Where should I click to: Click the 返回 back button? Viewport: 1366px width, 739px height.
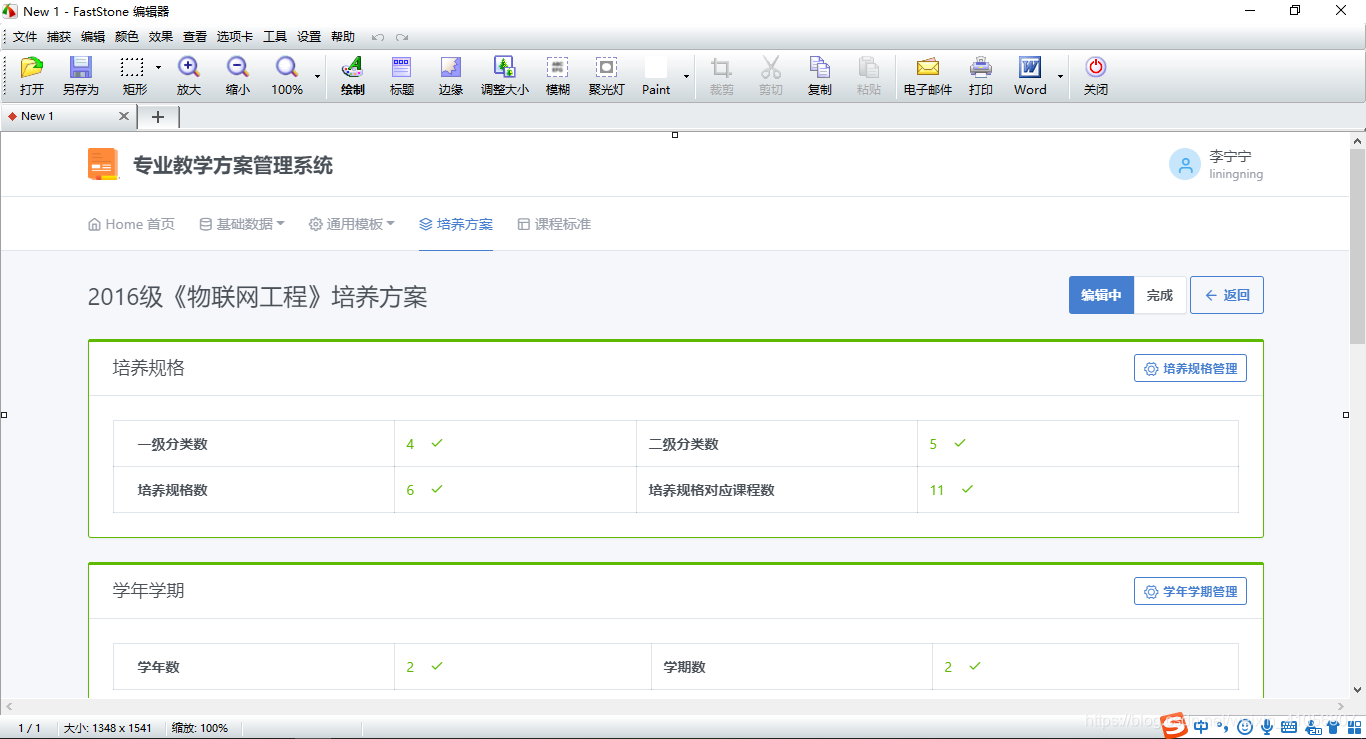1227,295
